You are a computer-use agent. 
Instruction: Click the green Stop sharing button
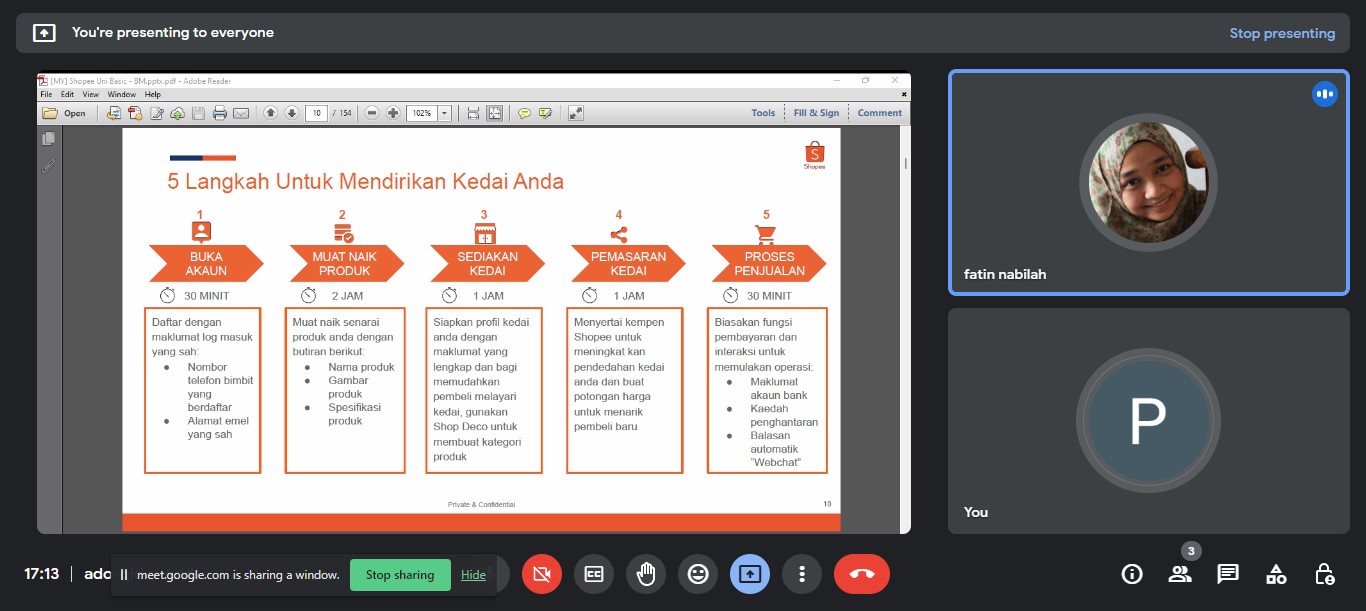point(400,575)
